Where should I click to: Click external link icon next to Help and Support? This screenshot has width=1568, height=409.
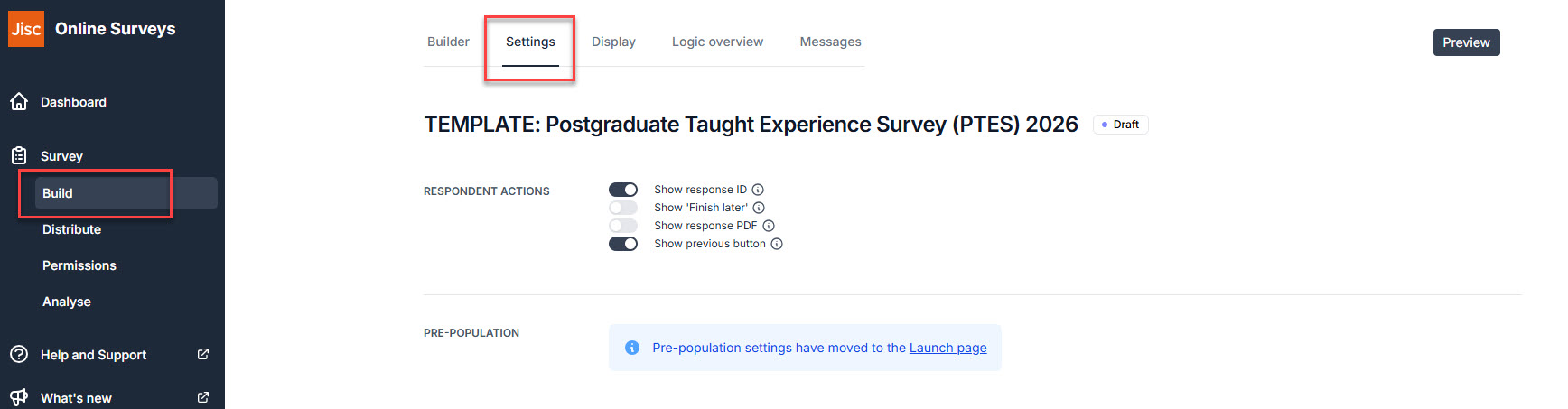tap(203, 354)
